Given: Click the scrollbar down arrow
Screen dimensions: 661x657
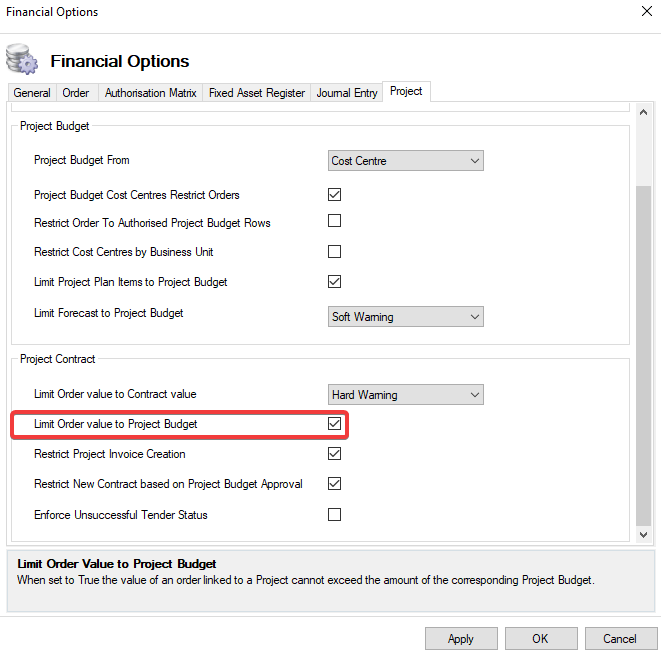Looking at the screenshot, I should (643, 536).
